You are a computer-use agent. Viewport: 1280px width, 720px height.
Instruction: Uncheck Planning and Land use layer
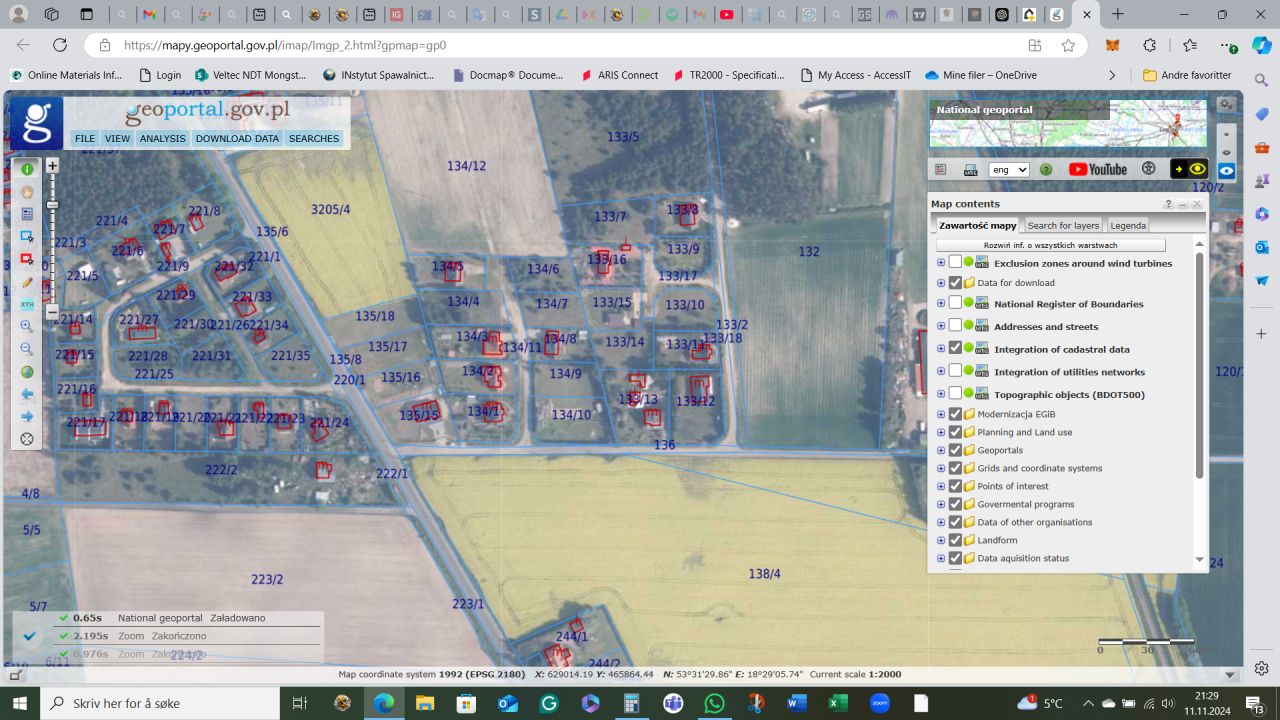[955, 432]
